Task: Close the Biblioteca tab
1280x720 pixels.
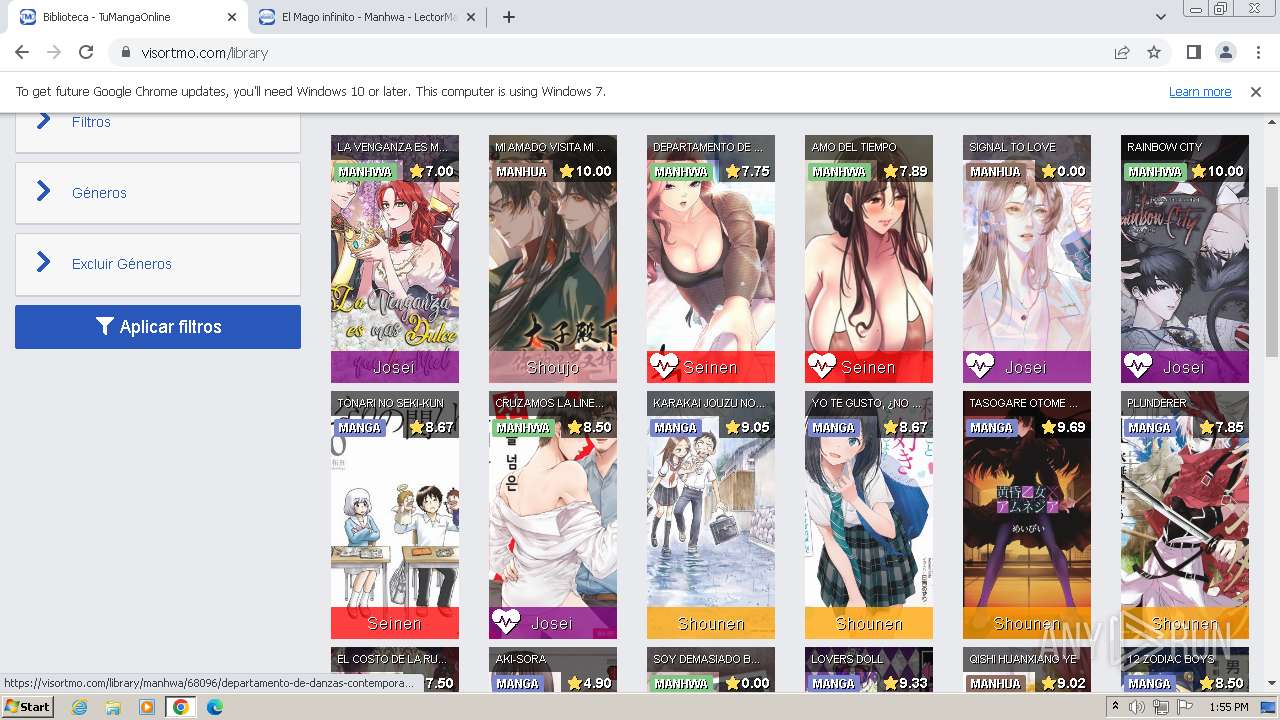Action: click(x=232, y=17)
